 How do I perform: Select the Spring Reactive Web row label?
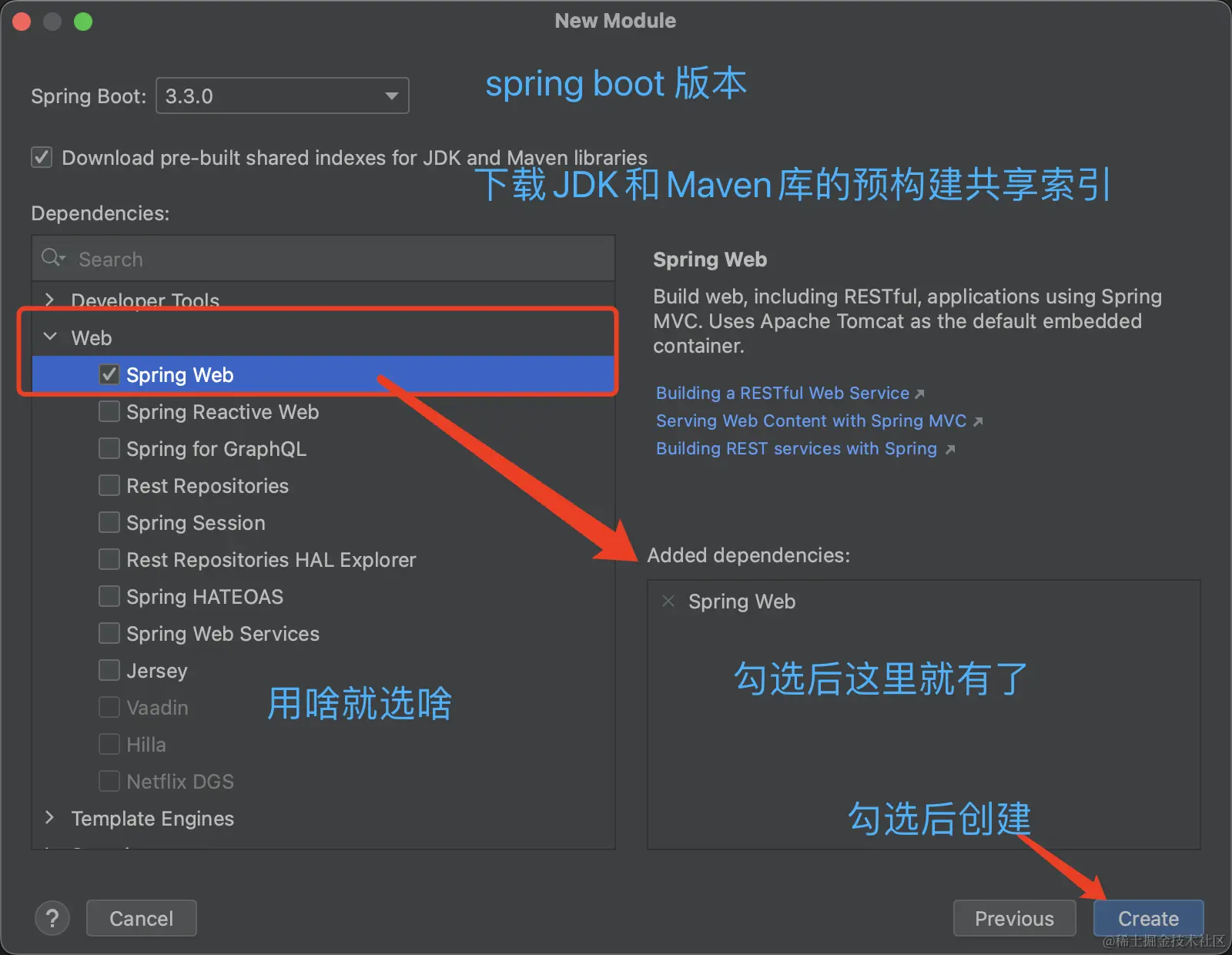[x=223, y=412]
